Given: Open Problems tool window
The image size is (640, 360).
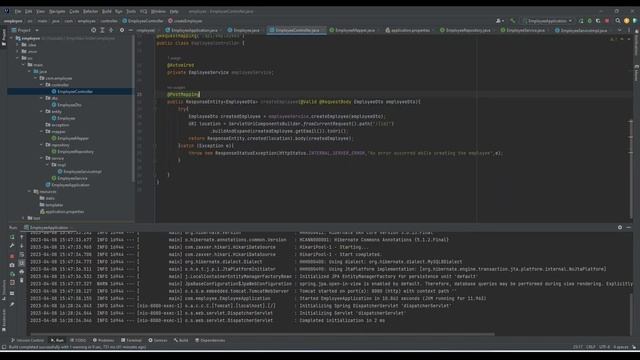Looking at the screenshot, I should (x=103, y=340).
